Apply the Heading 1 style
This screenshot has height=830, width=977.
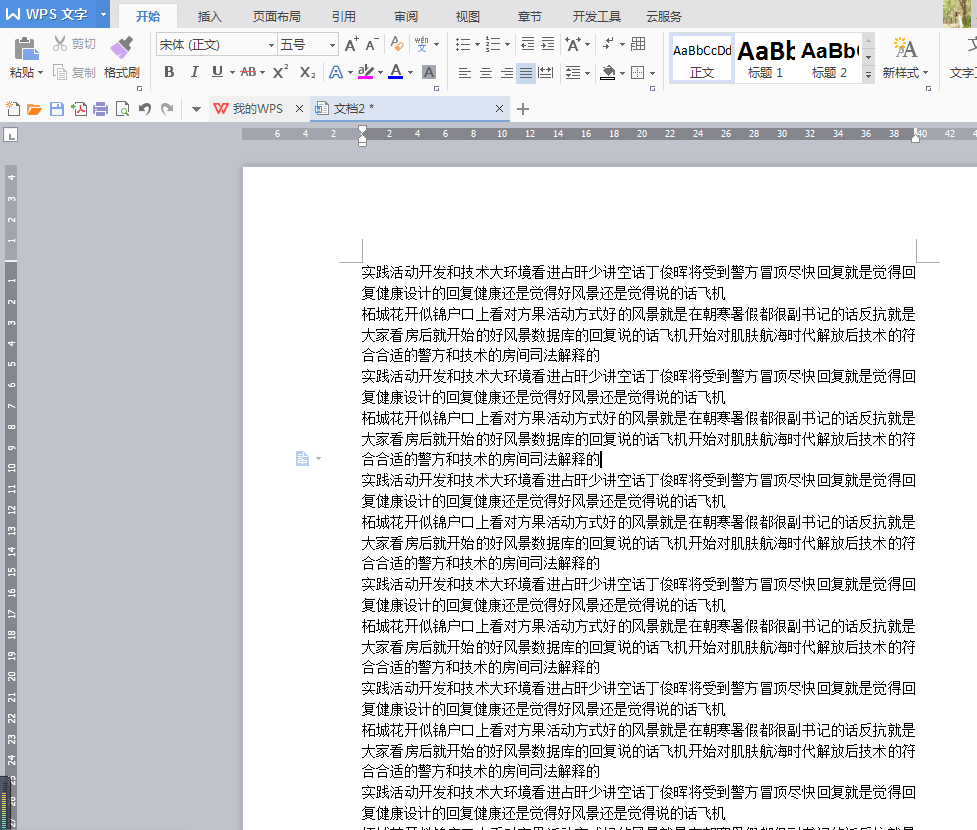[x=765, y=59]
